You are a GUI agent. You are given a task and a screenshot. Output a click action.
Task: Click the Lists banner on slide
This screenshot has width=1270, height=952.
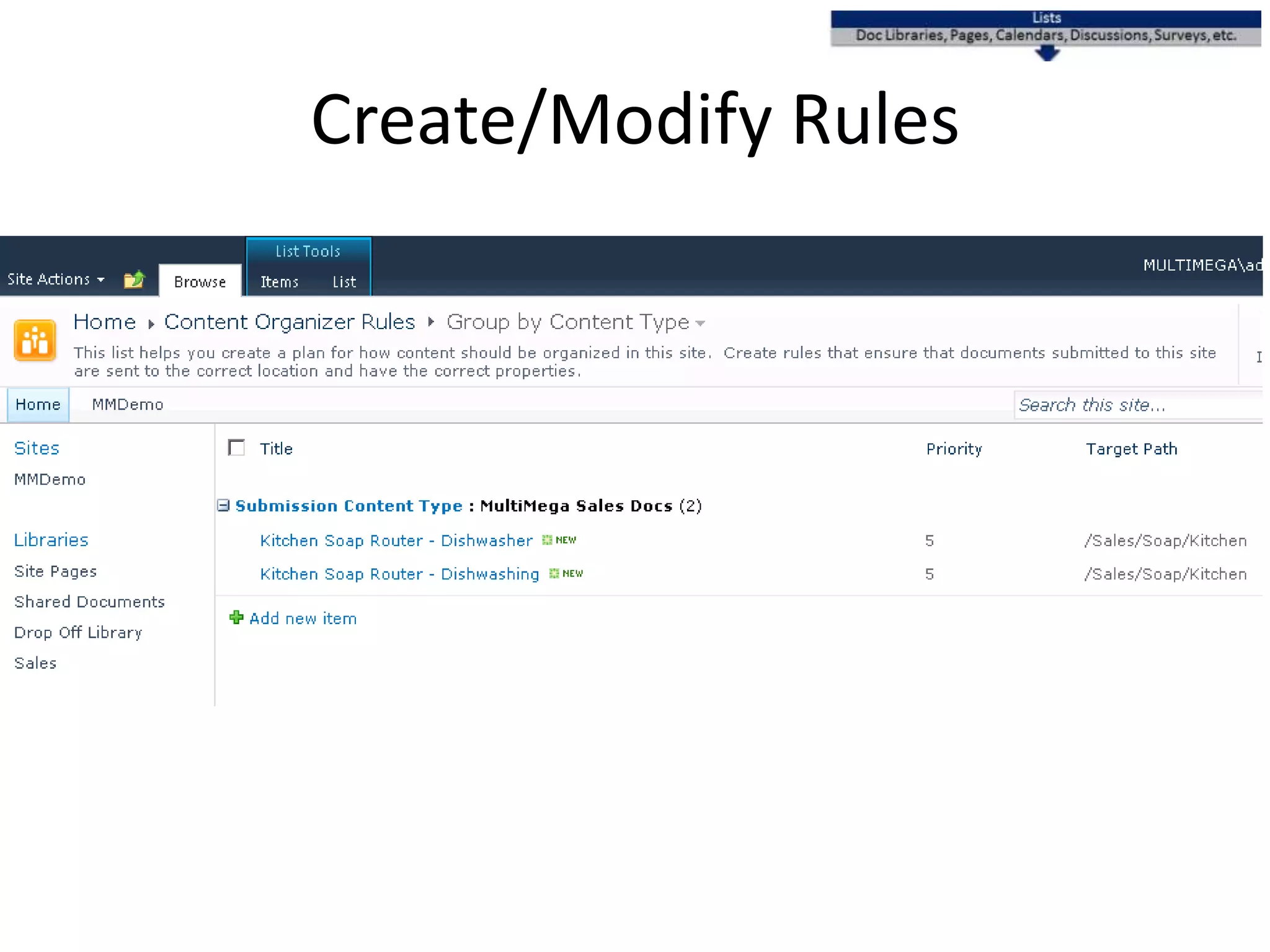click(1046, 19)
